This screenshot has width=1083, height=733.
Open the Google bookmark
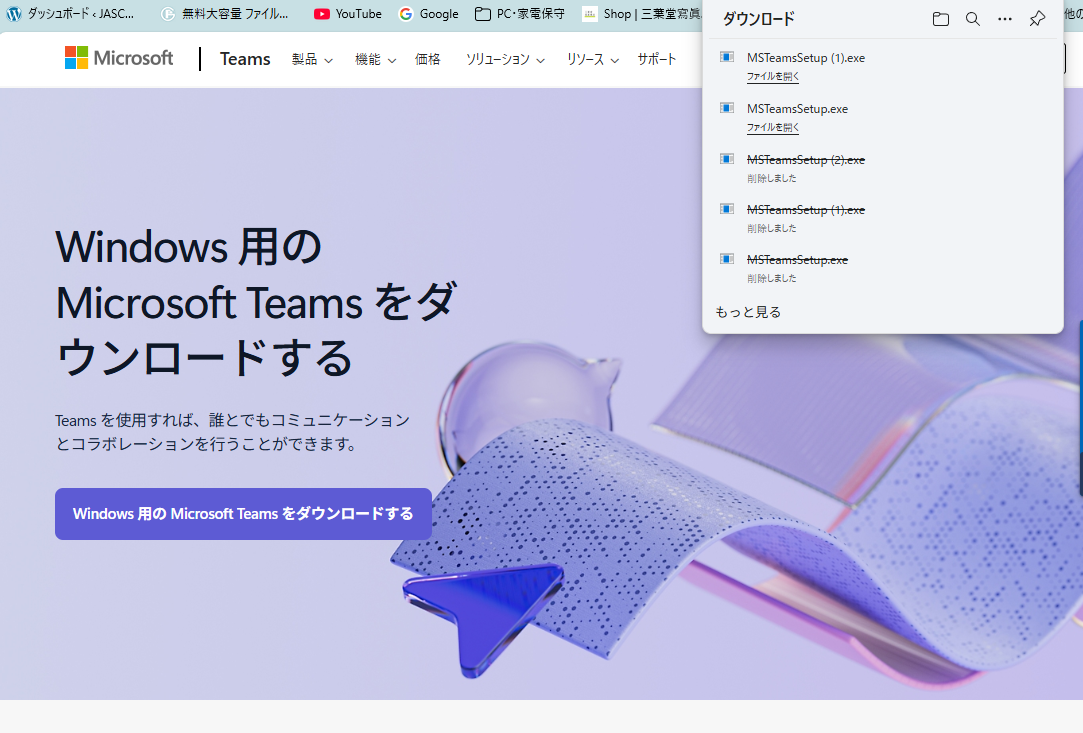coord(429,14)
